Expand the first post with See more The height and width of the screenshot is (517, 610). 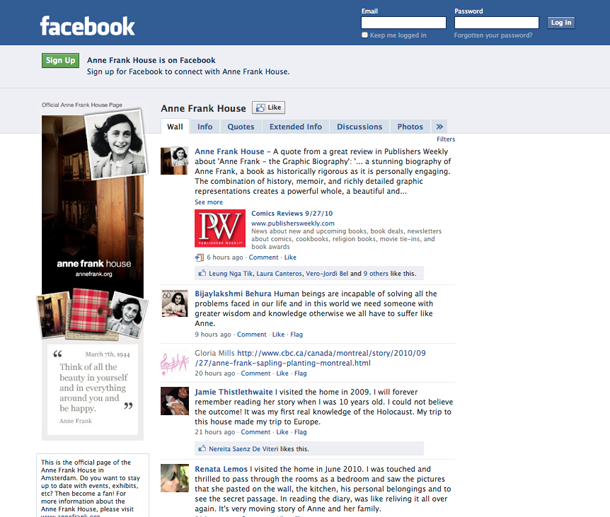pos(209,202)
